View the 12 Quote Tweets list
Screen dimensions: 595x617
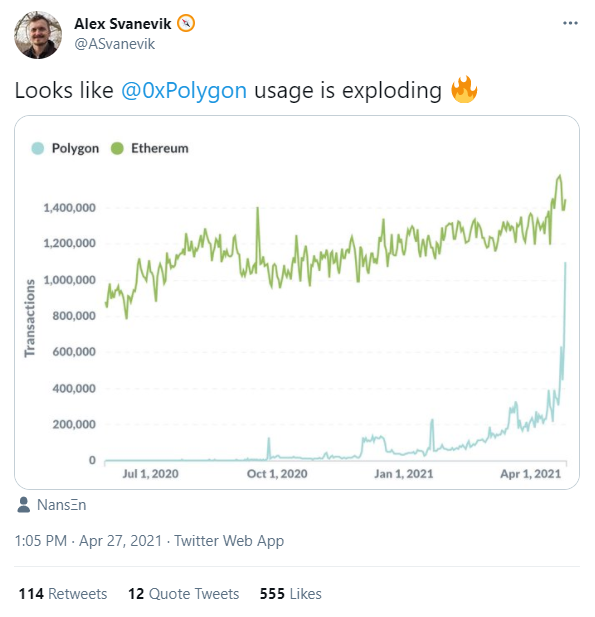[x=184, y=594]
